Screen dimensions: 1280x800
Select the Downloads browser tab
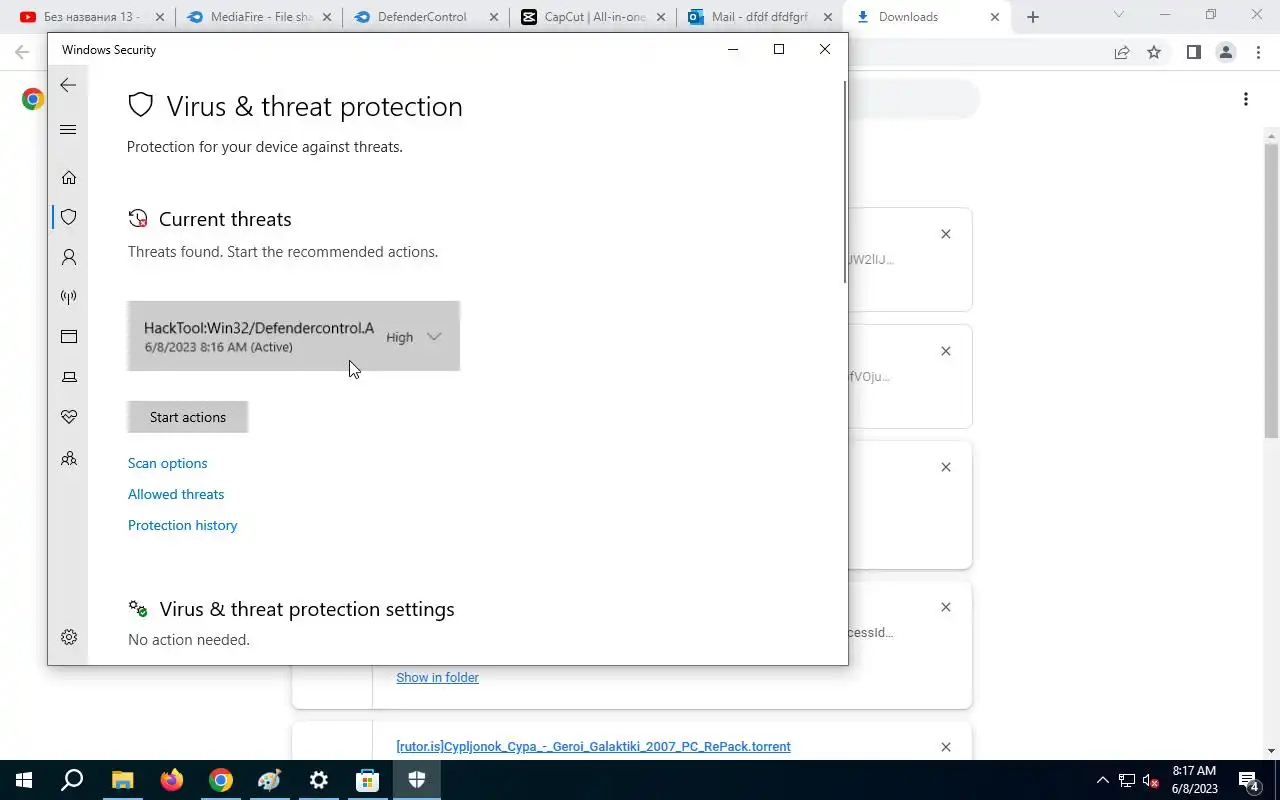tap(926, 17)
